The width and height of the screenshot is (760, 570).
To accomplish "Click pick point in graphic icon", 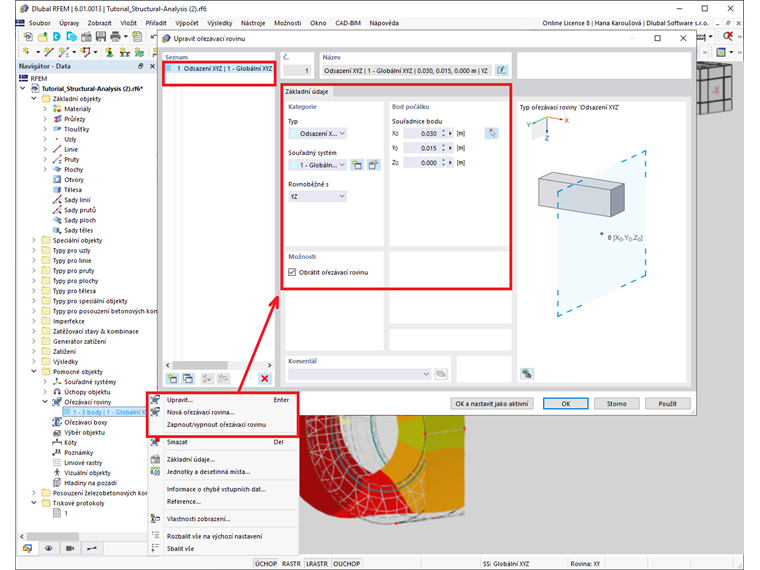I will click(492, 133).
